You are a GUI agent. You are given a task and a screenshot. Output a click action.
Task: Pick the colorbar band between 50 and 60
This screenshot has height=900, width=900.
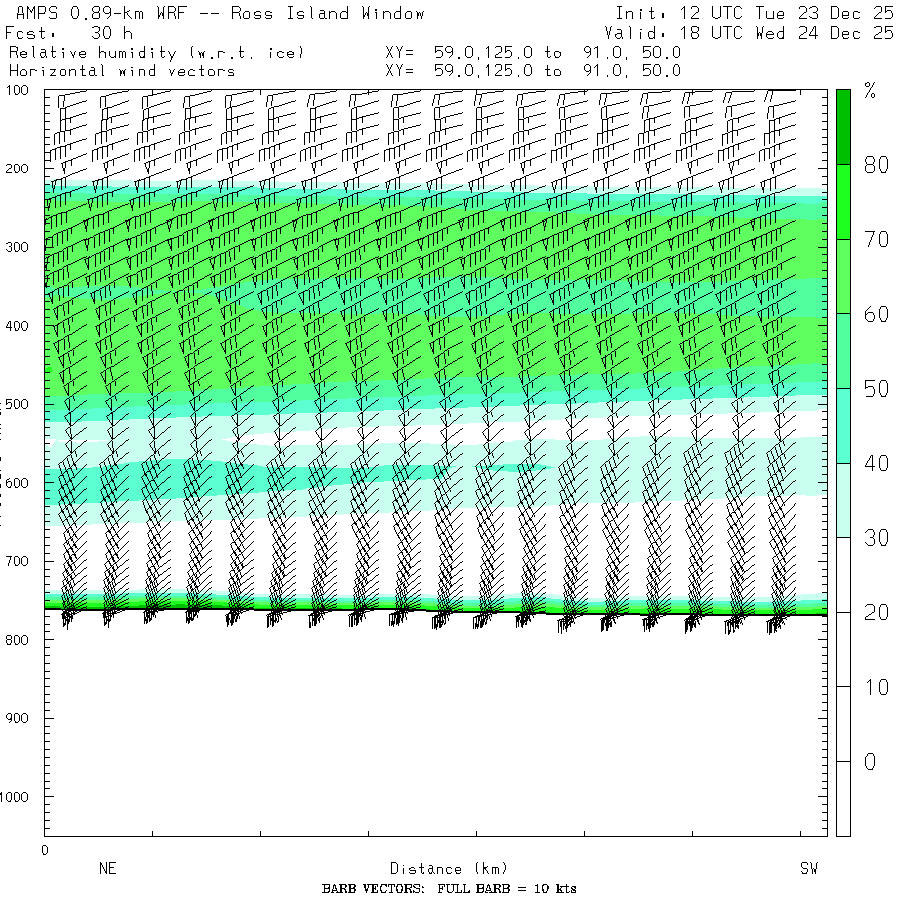click(843, 351)
